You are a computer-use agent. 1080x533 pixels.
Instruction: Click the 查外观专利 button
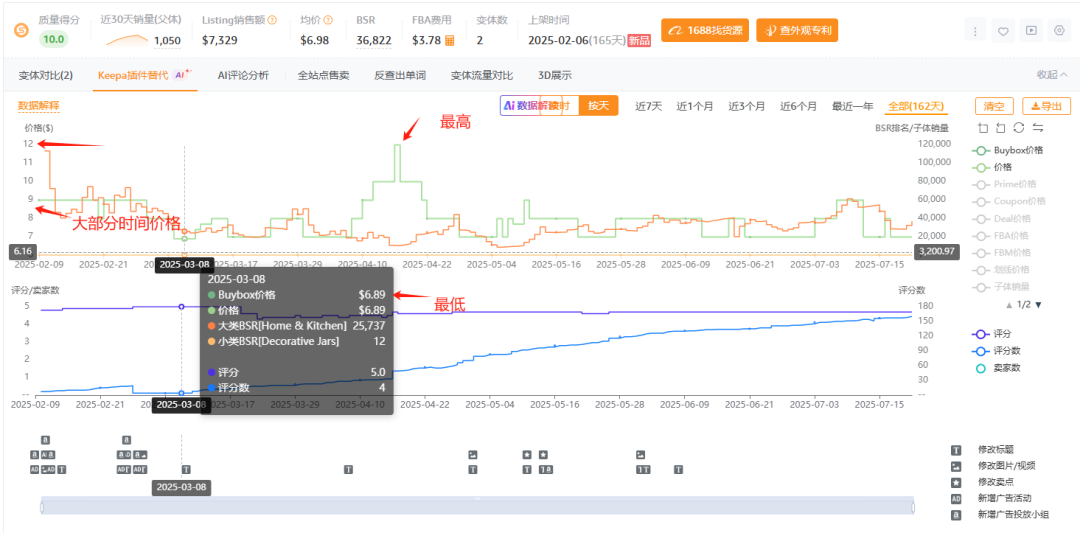[797, 30]
